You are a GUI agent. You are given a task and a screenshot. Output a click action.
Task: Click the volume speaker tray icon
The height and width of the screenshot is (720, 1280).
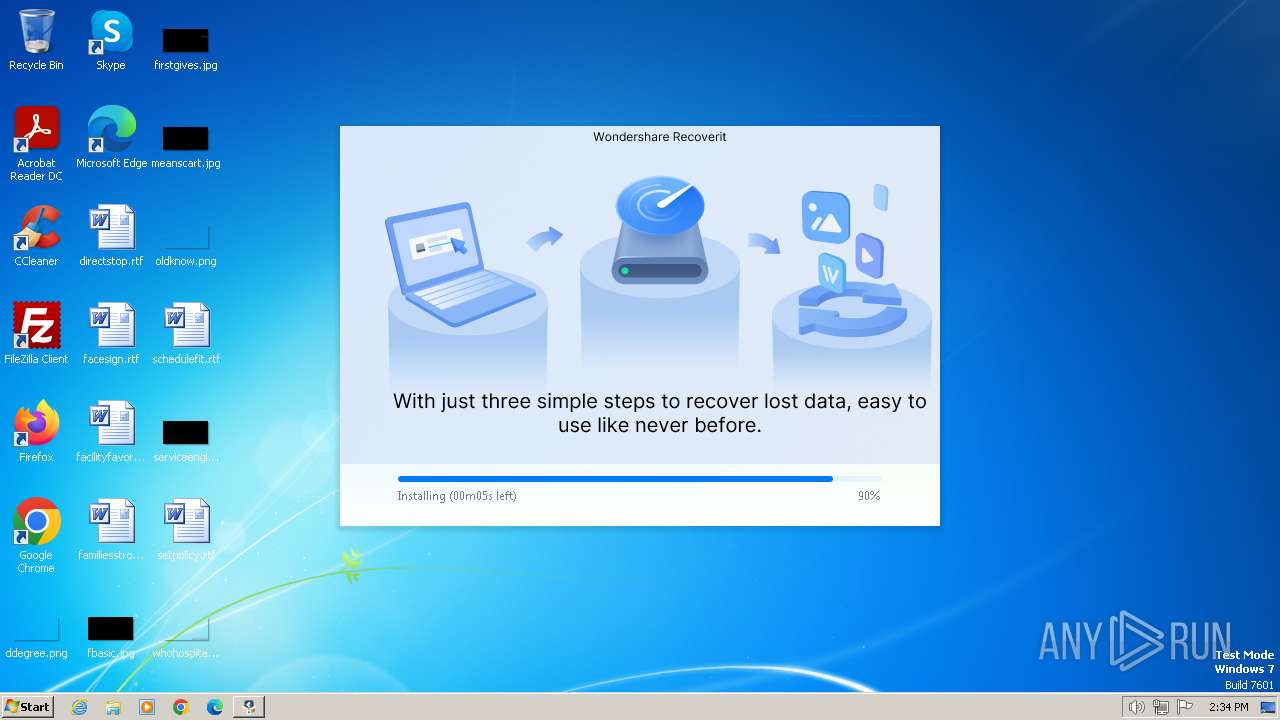coord(1136,707)
